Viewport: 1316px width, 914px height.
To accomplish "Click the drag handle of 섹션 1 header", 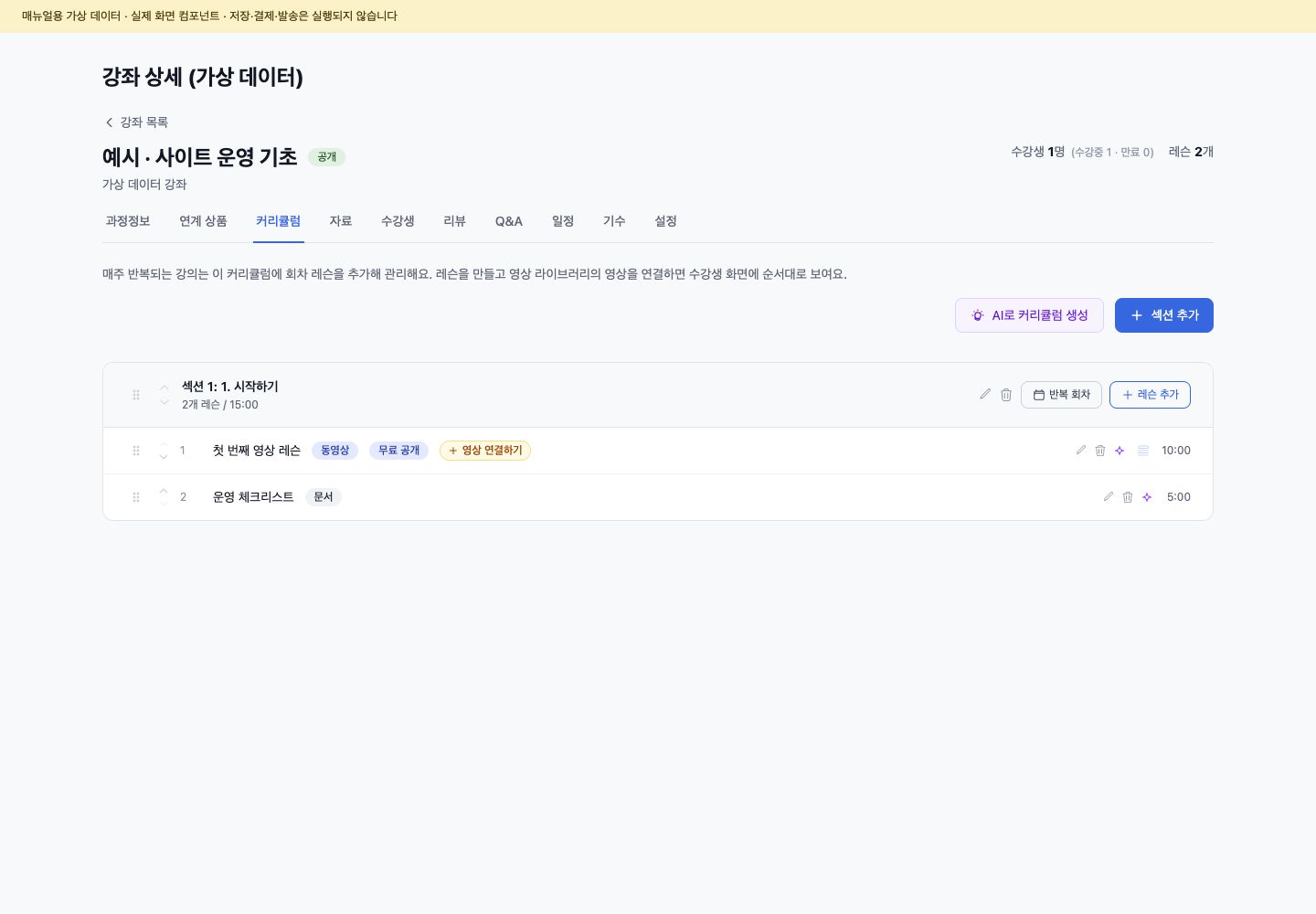I will 136,395.
